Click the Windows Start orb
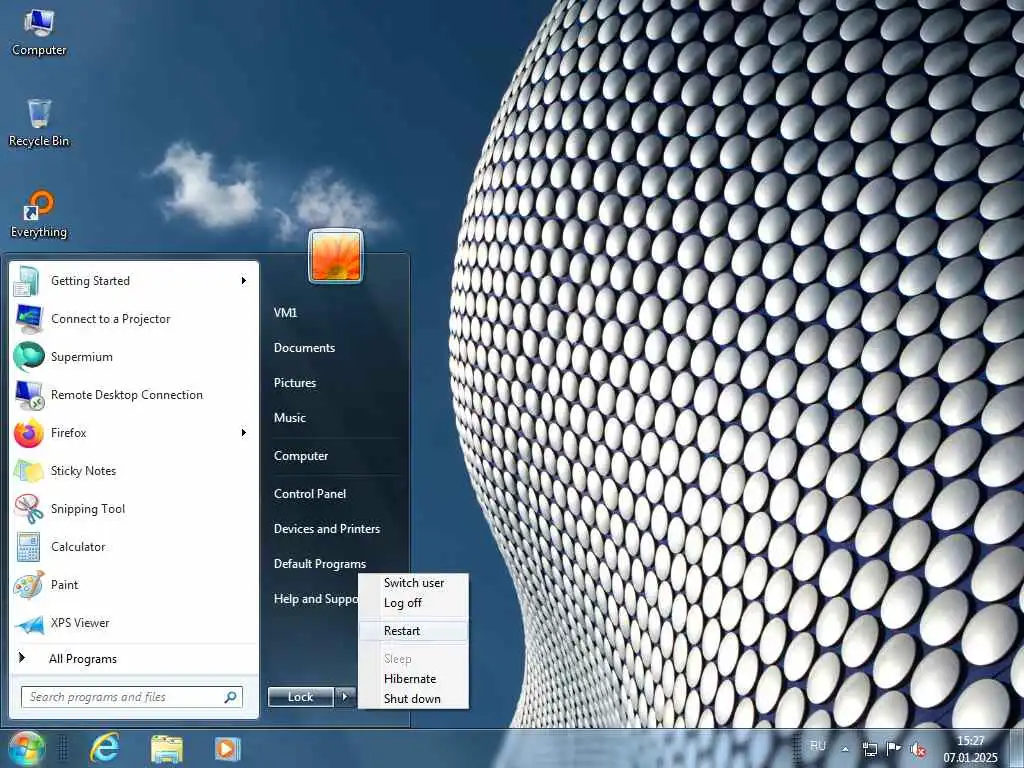 point(25,748)
